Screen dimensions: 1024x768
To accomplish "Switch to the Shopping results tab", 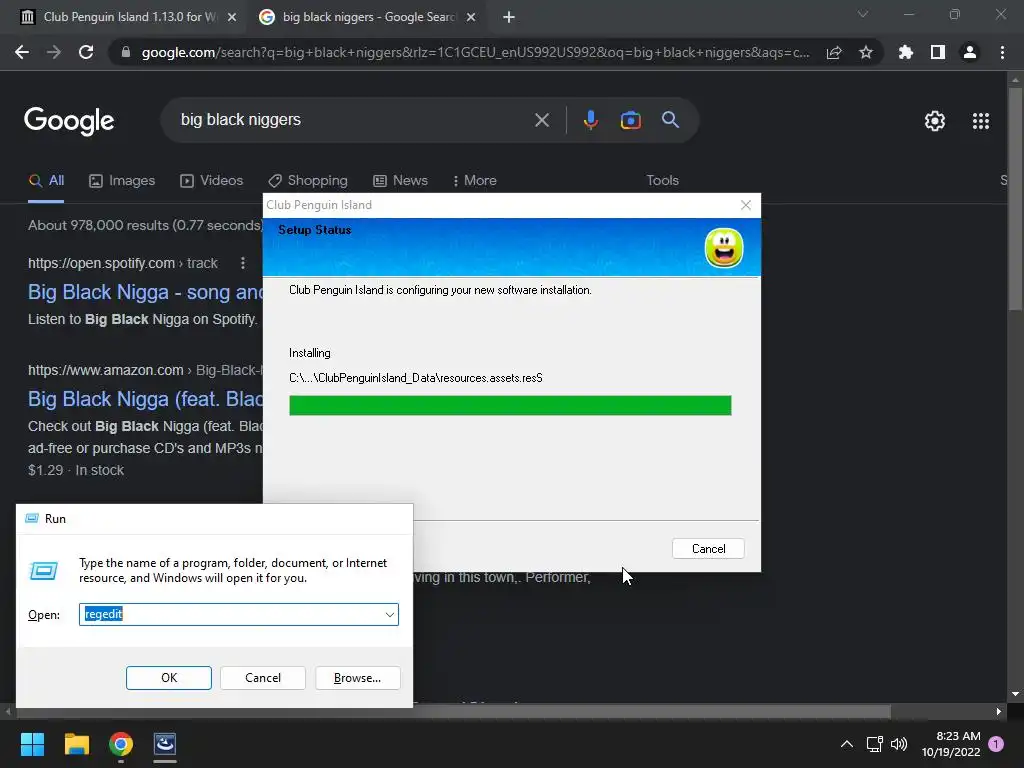I will click(x=308, y=181).
